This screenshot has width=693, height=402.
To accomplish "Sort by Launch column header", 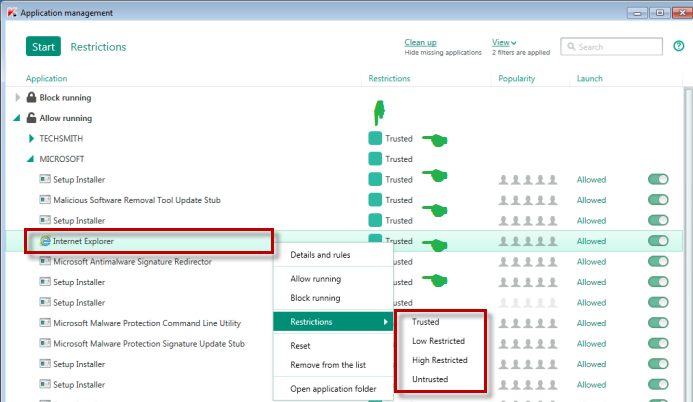I will (590, 79).
